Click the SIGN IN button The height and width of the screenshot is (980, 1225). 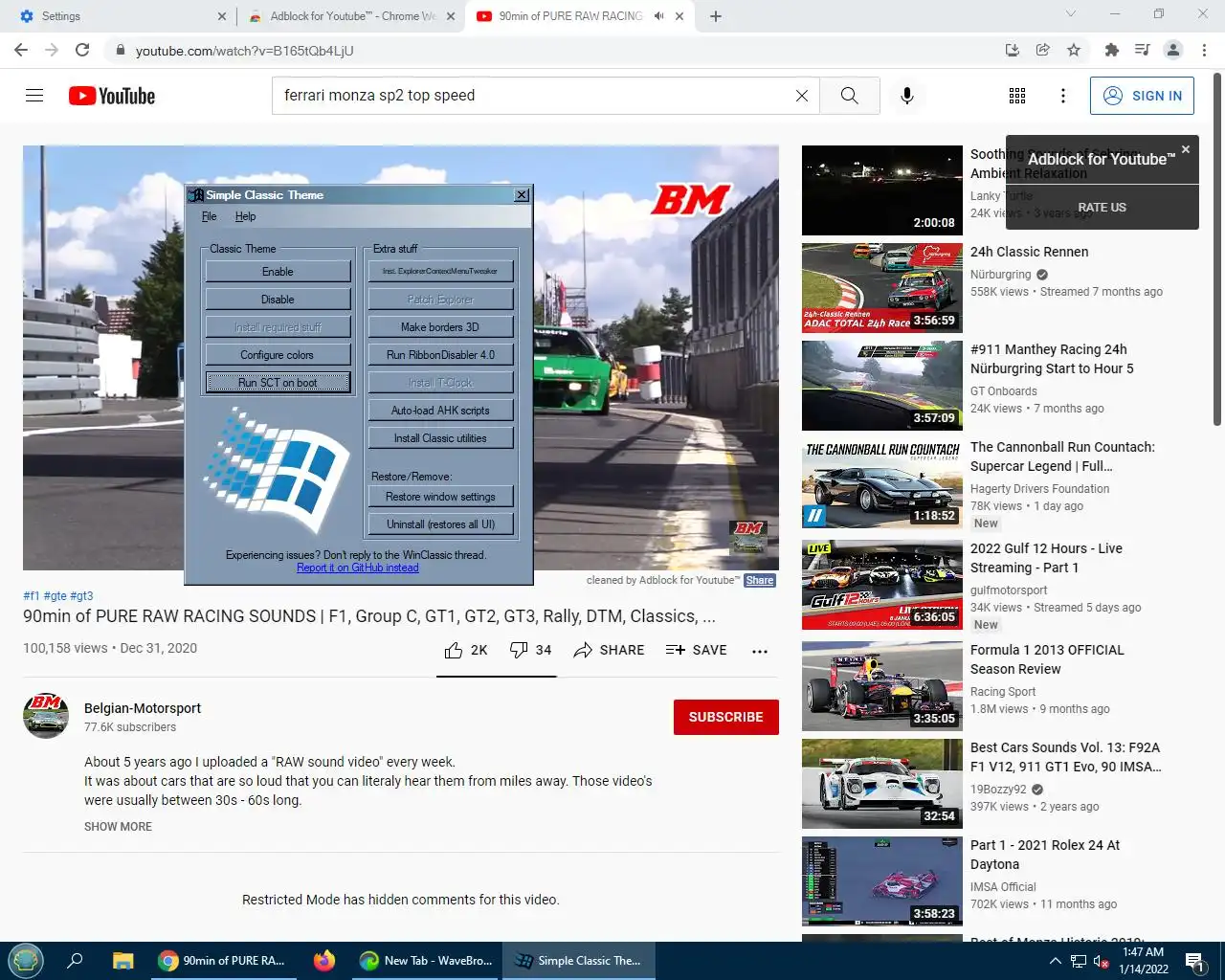coord(1142,96)
